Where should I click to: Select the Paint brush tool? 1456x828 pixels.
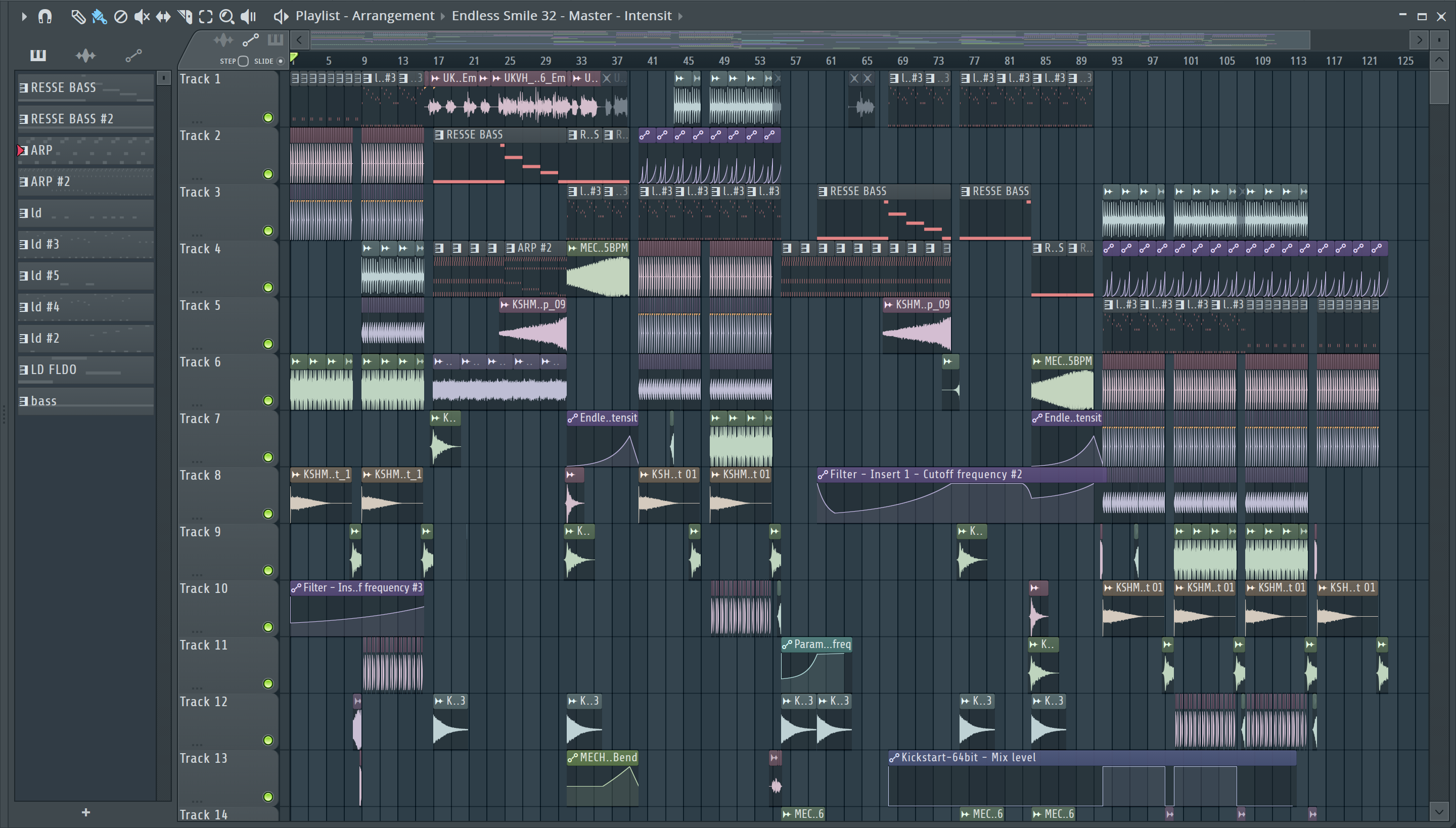99,17
